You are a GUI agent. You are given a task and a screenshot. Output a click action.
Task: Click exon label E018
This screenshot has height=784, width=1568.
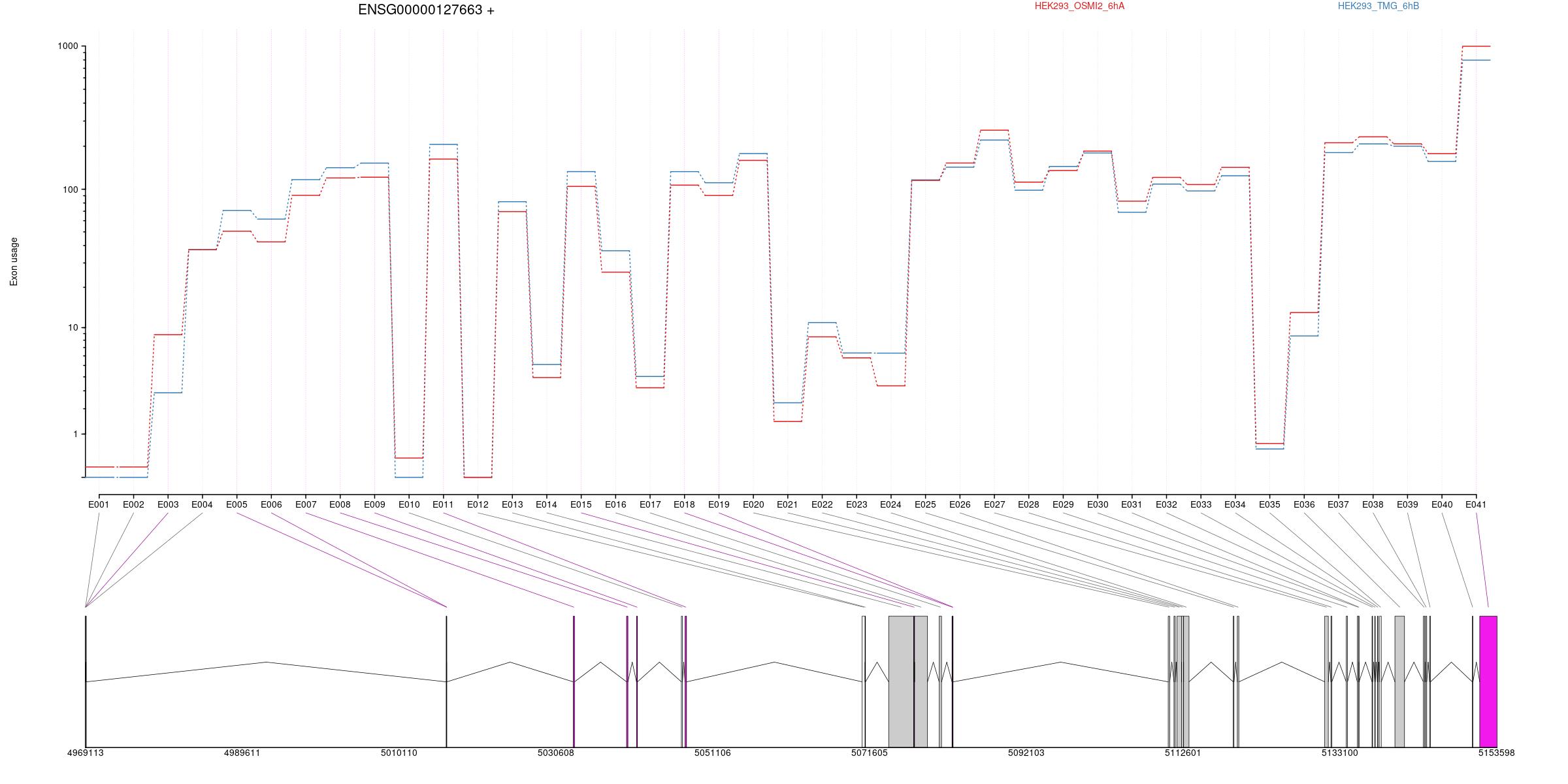684,504
